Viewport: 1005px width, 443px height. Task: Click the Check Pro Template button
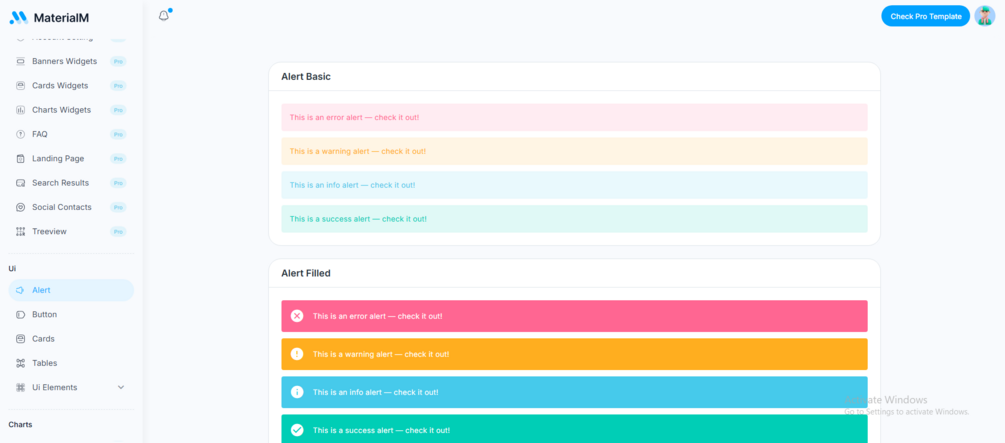coord(925,16)
